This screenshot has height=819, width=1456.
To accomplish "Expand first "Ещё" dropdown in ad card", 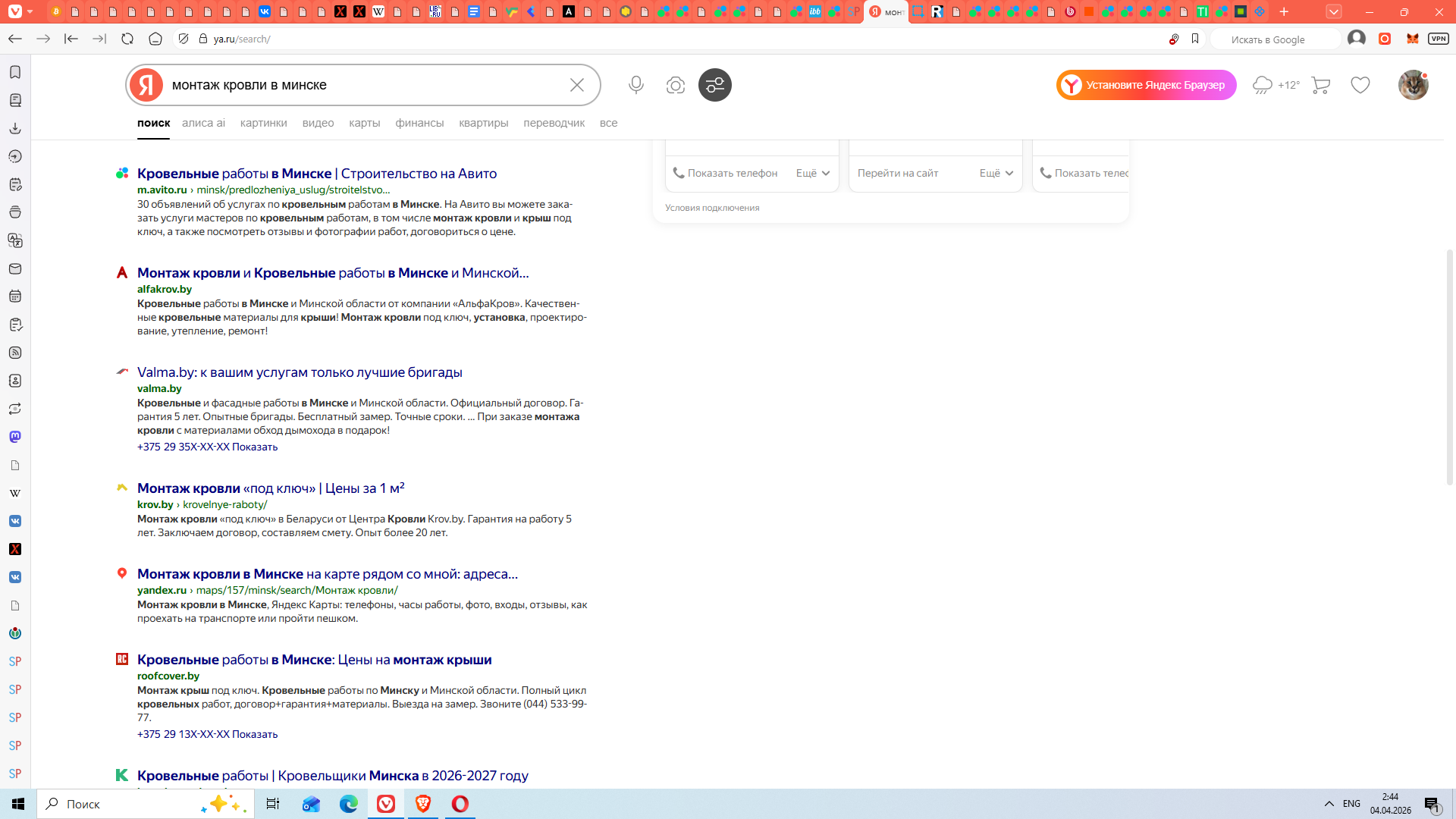I will 812,173.
